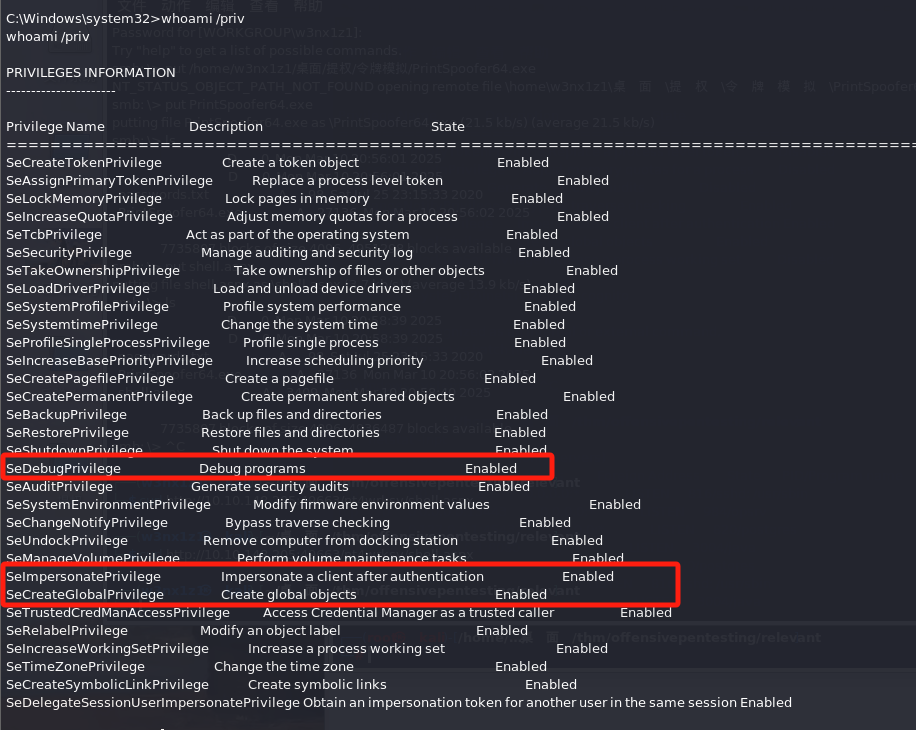Image resolution: width=916 pixels, height=730 pixels.
Task: Select the SeAuditPrivilege name
Action: [x=60, y=487]
